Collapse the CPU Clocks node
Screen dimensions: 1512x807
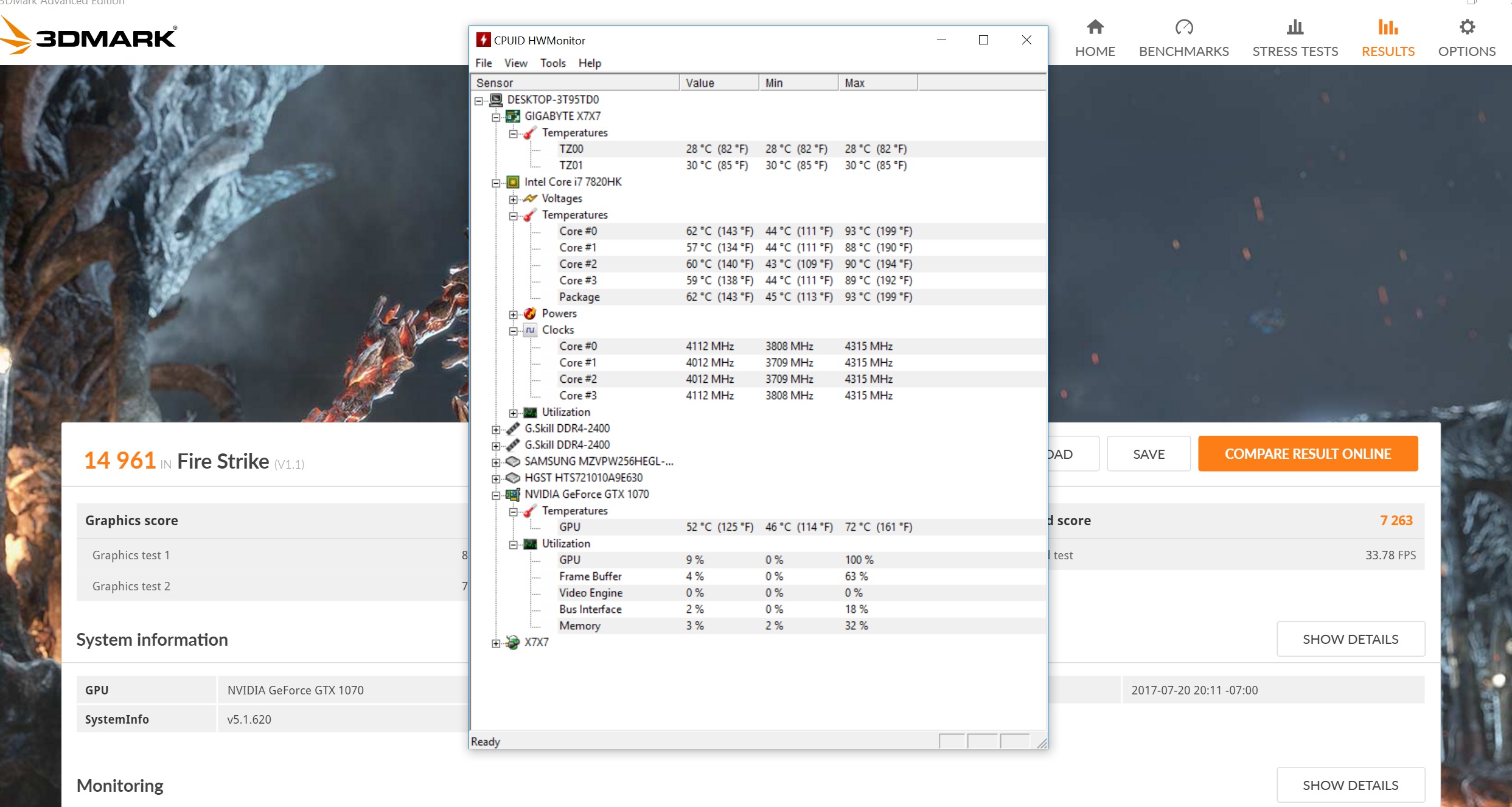[514, 330]
